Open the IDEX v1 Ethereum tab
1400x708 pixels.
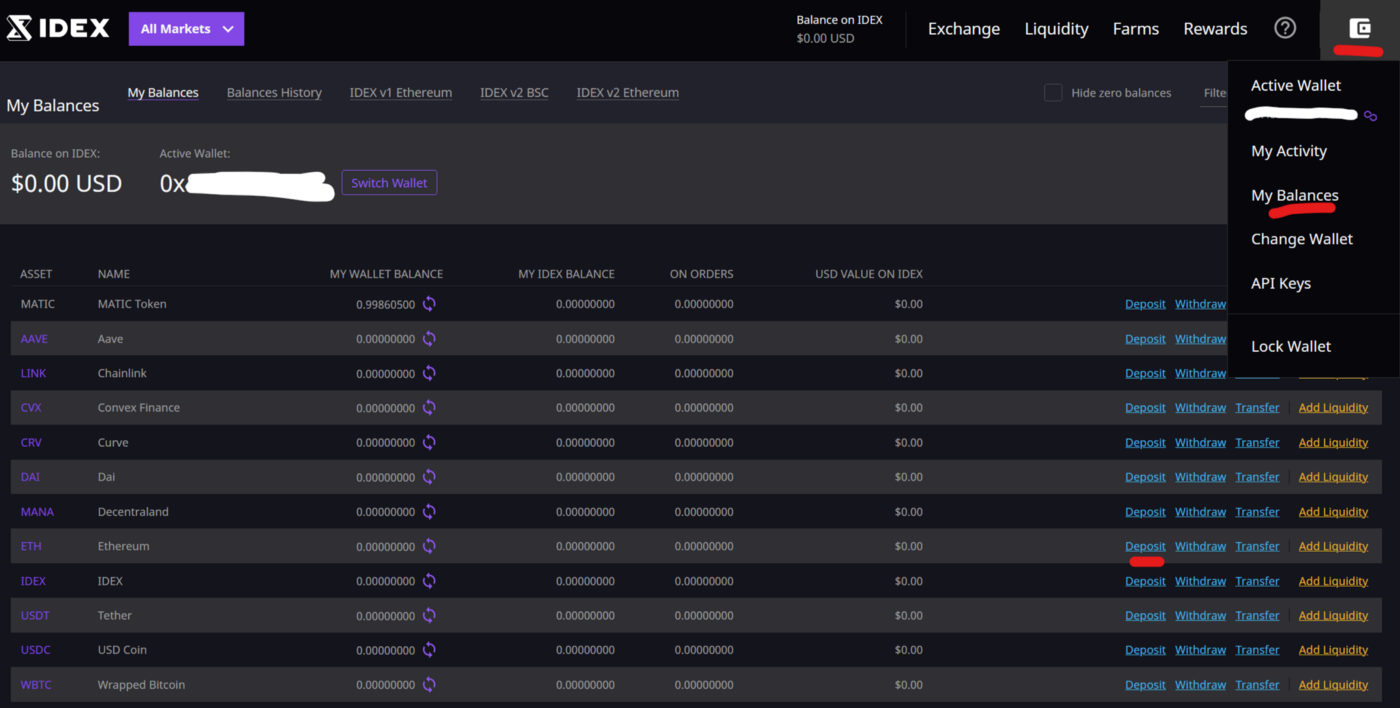coord(401,93)
